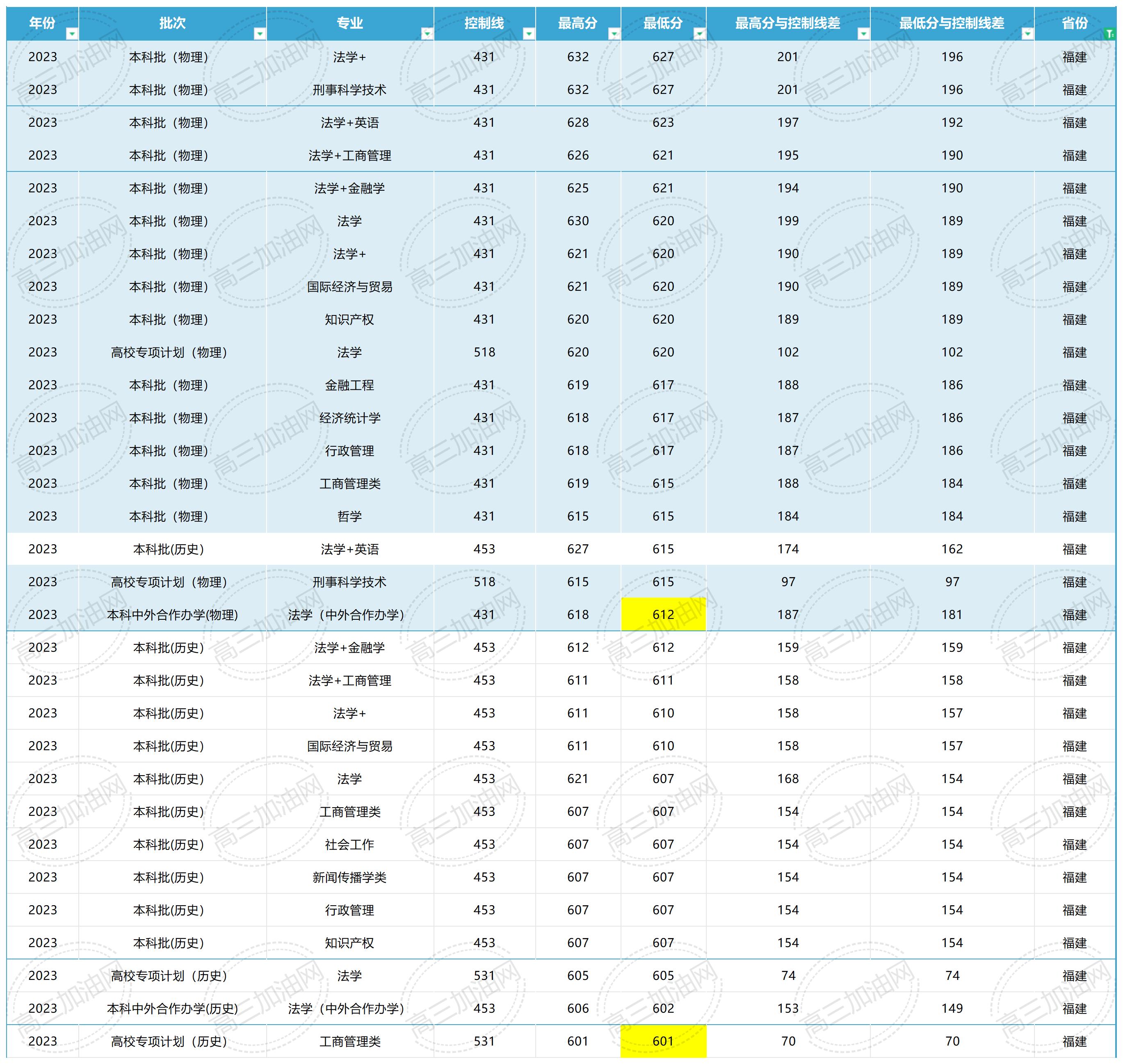The image size is (1123, 1064).
Task: Open the 控制线 column filter dropdown
Action: [x=529, y=34]
